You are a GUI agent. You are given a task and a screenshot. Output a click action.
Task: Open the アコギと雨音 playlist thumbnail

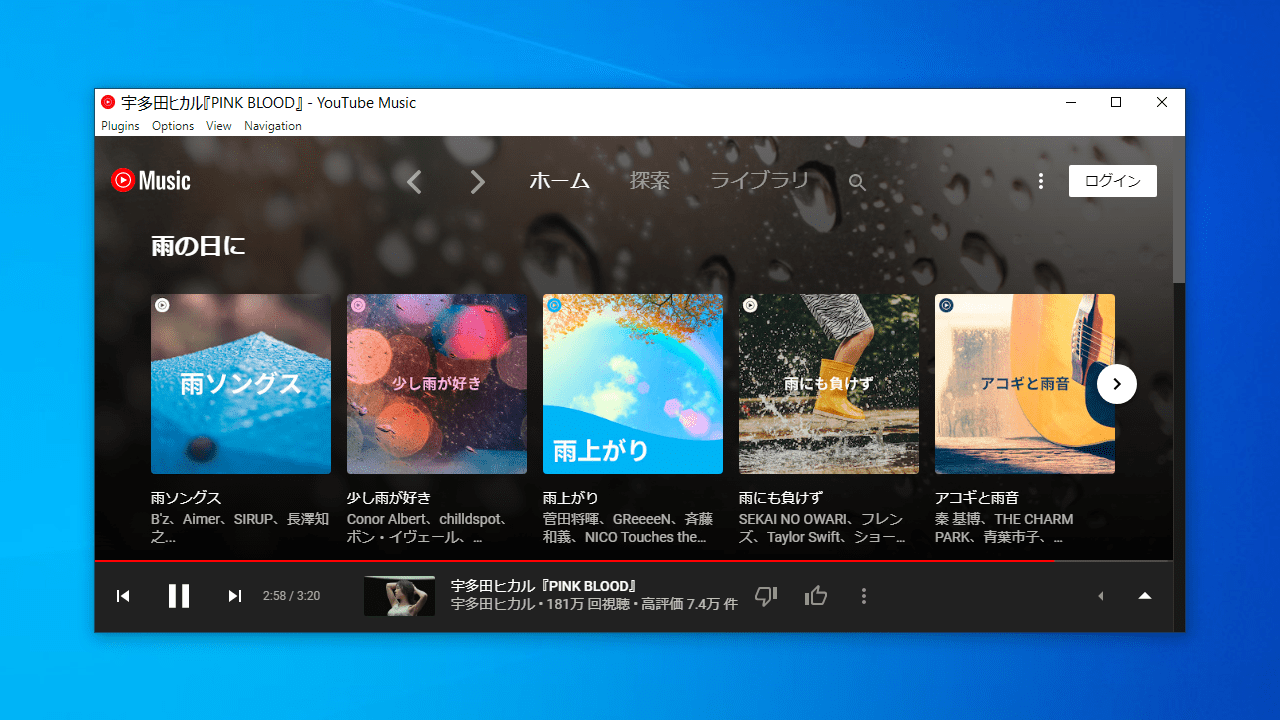pyautogui.click(x=1025, y=384)
